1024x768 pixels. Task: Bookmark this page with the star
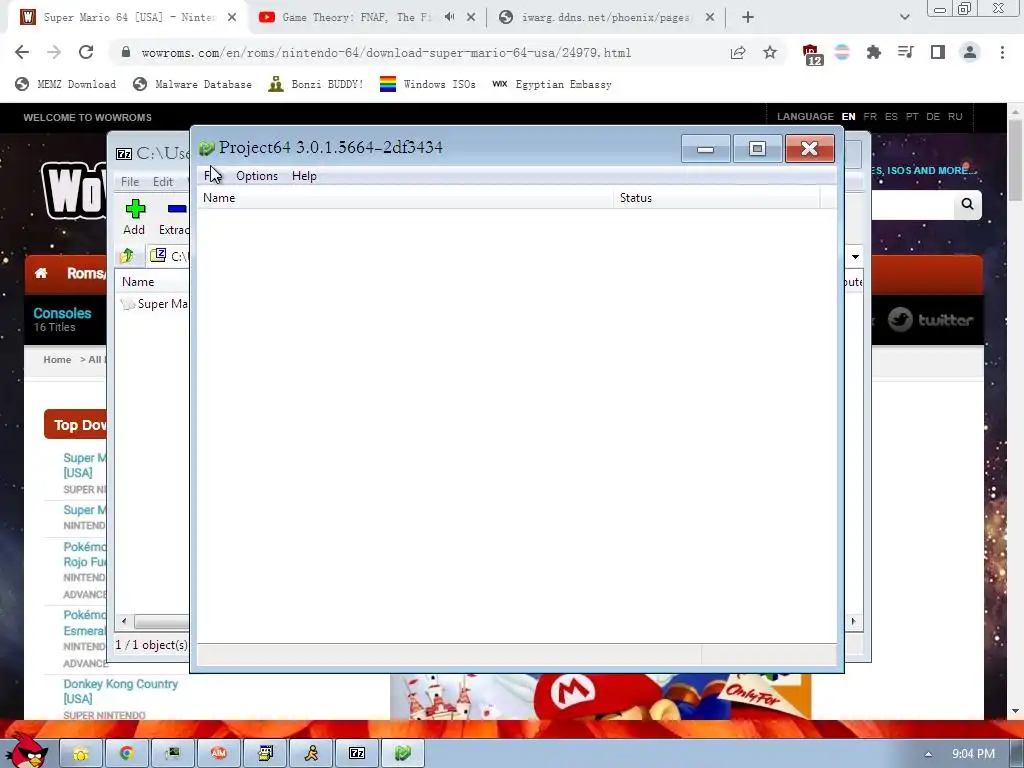pyautogui.click(x=770, y=52)
